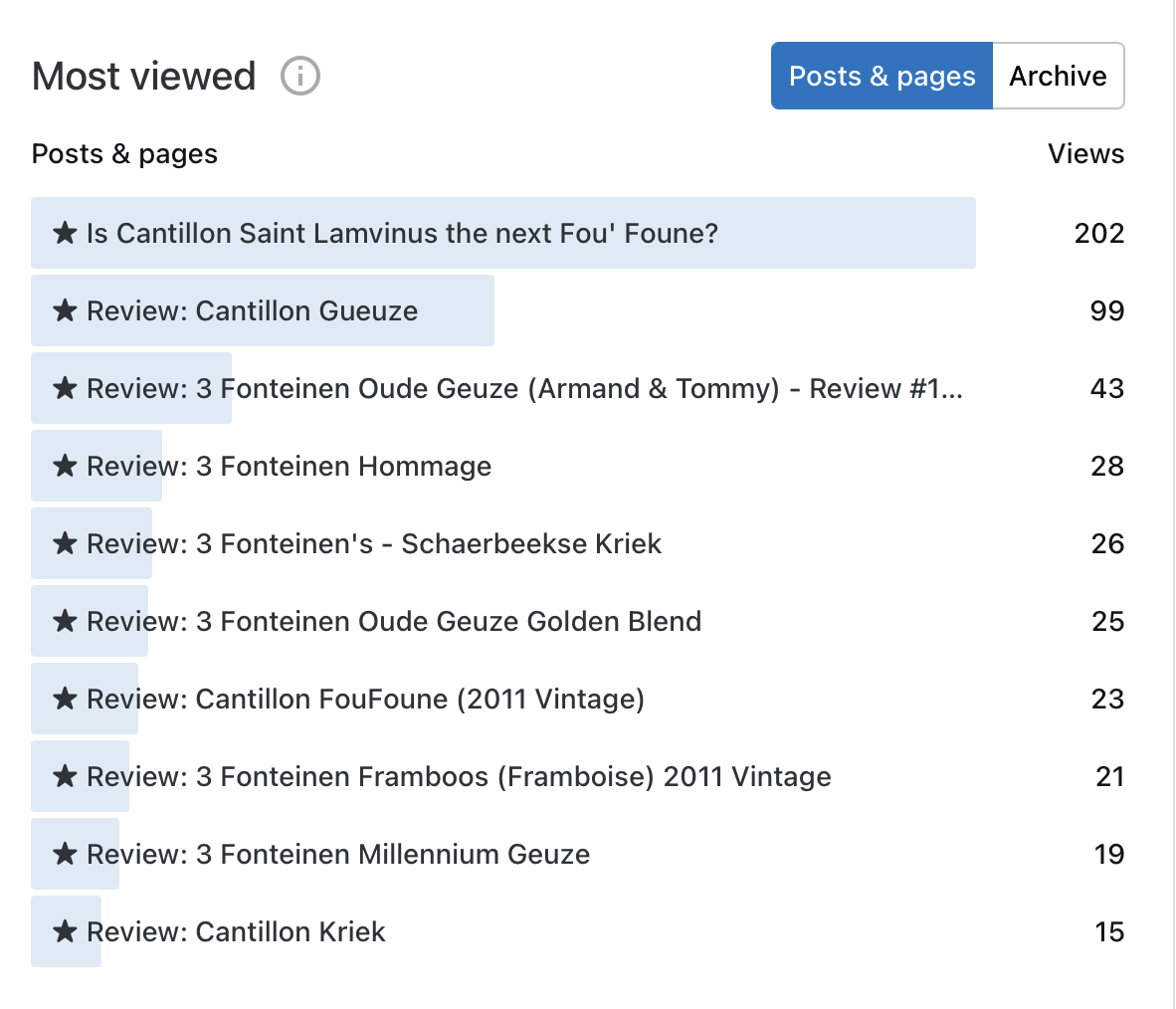Click star icon on Millennium Geuze row
Viewport: 1176px width, 1009px height.
[65, 854]
